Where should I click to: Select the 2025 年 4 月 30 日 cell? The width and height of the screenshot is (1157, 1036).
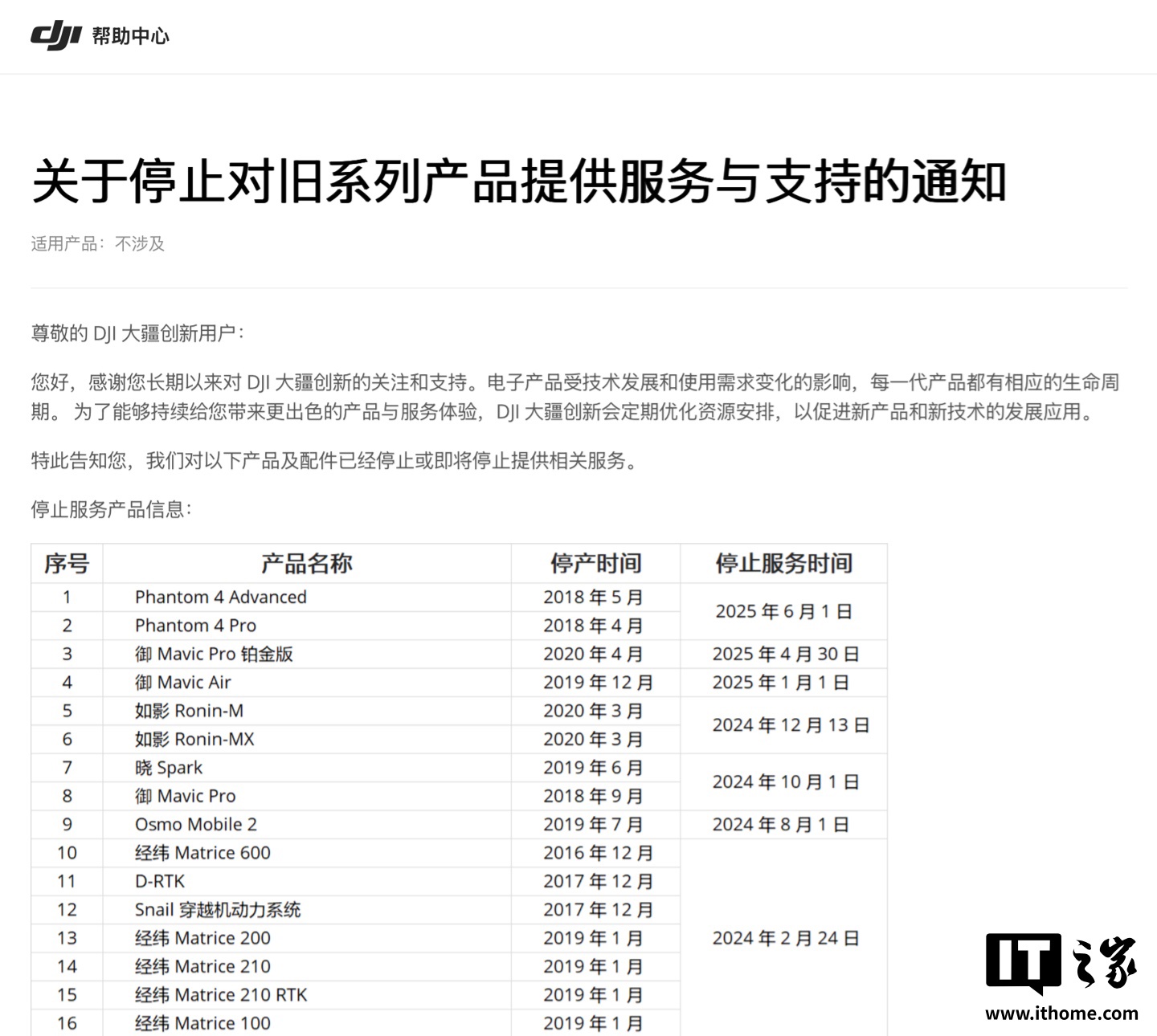click(x=786, y=655)
